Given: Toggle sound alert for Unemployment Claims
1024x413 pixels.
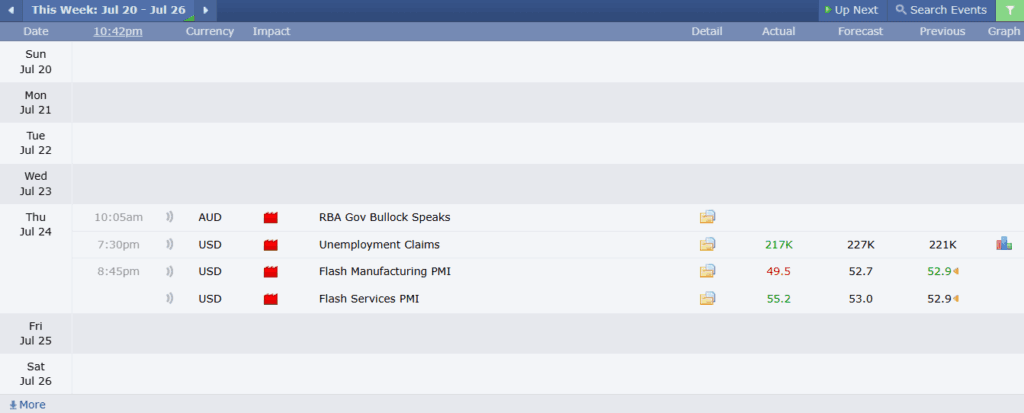Looking at the screenshot, I should (x=170, y=244).
